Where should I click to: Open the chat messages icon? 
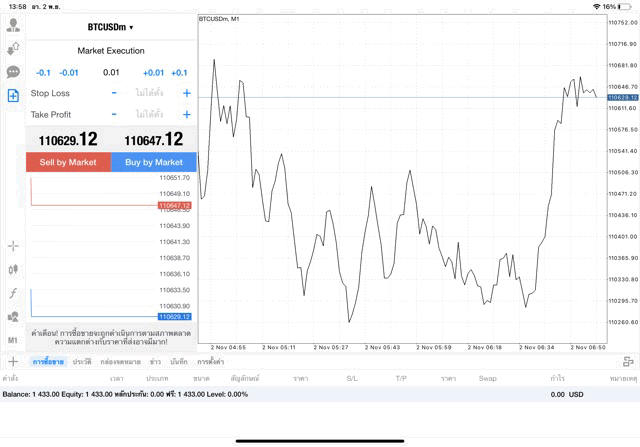[13, 72]
